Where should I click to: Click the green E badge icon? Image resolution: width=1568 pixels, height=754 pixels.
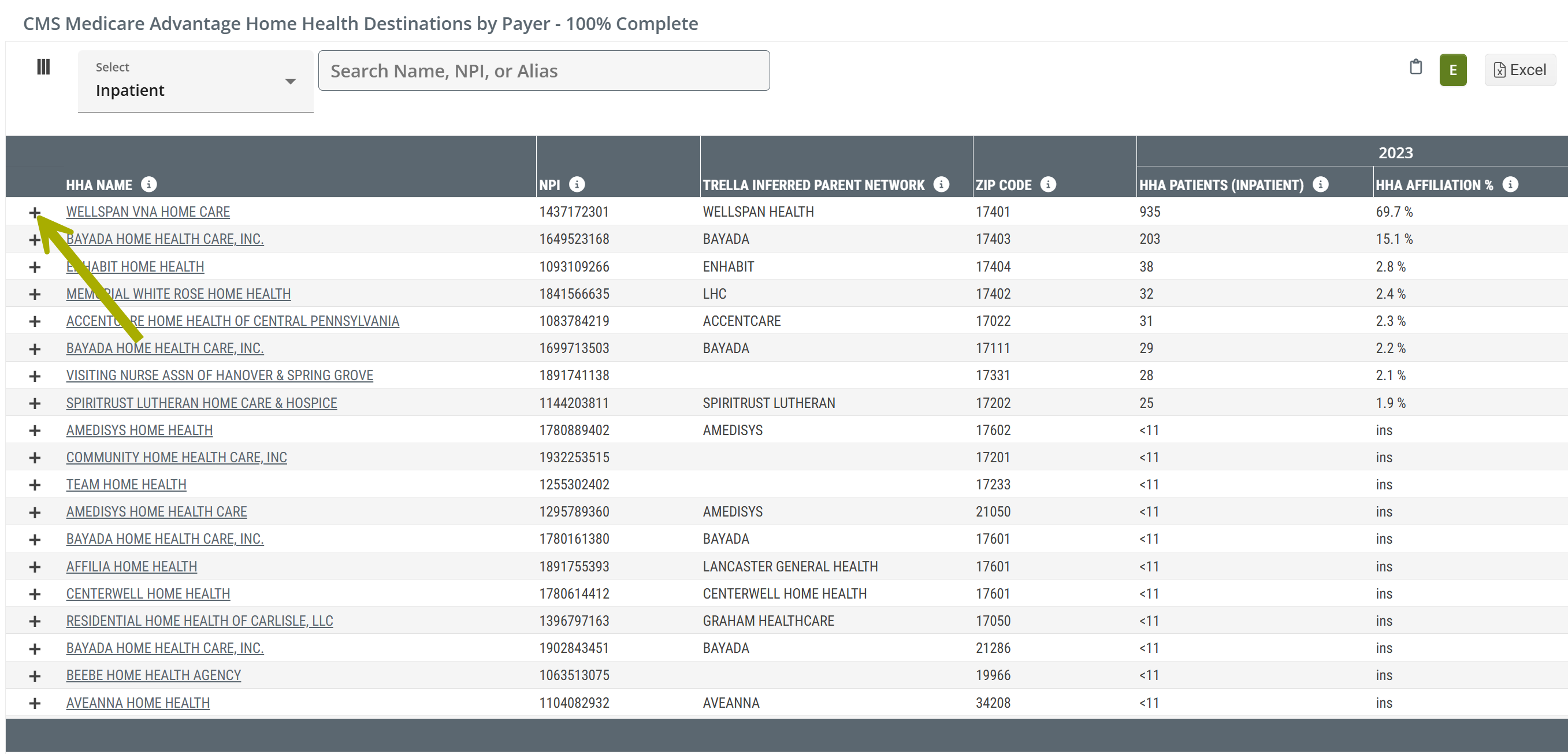click(1452, 70)
